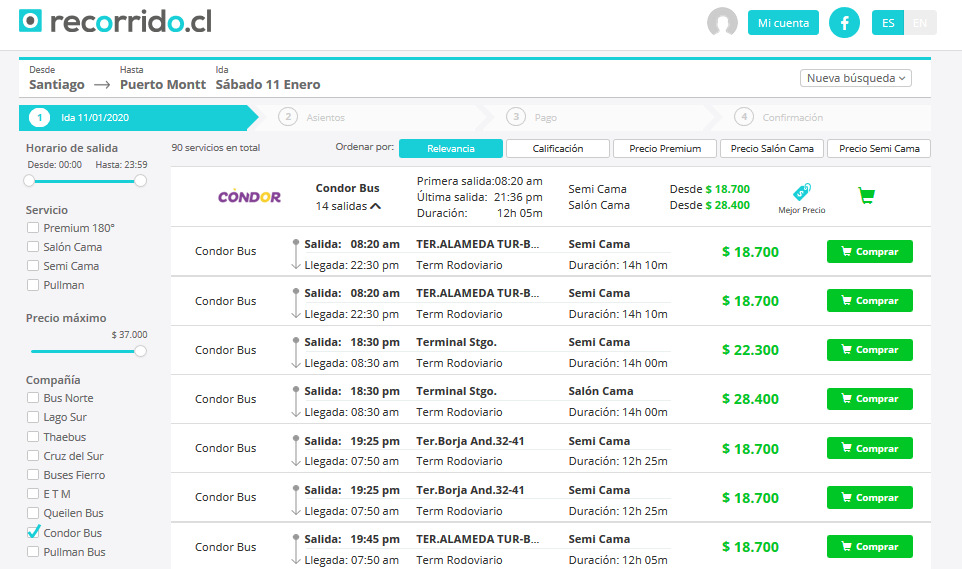Click step 3 Pago circle icon
Viewport: 962px width, 569px height.
pos(516,117)
